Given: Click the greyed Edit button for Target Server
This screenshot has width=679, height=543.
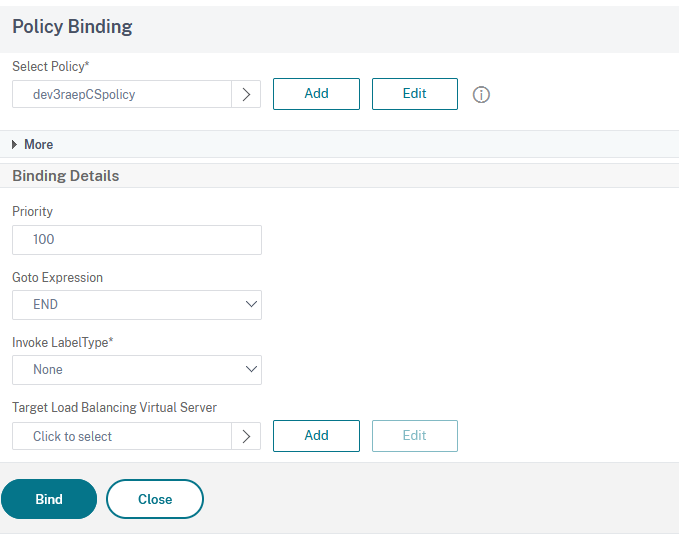Looking at the screenshot, I should point(414,436).
